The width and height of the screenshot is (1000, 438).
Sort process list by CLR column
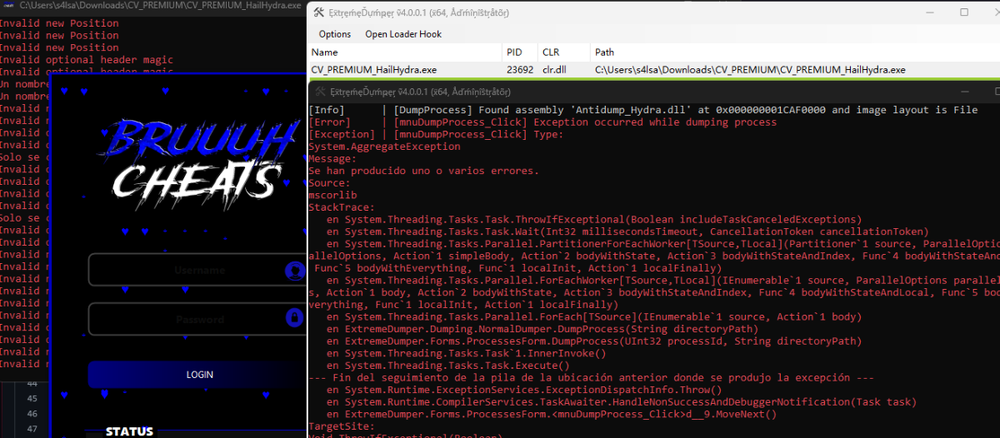click(x=551, y=52)
